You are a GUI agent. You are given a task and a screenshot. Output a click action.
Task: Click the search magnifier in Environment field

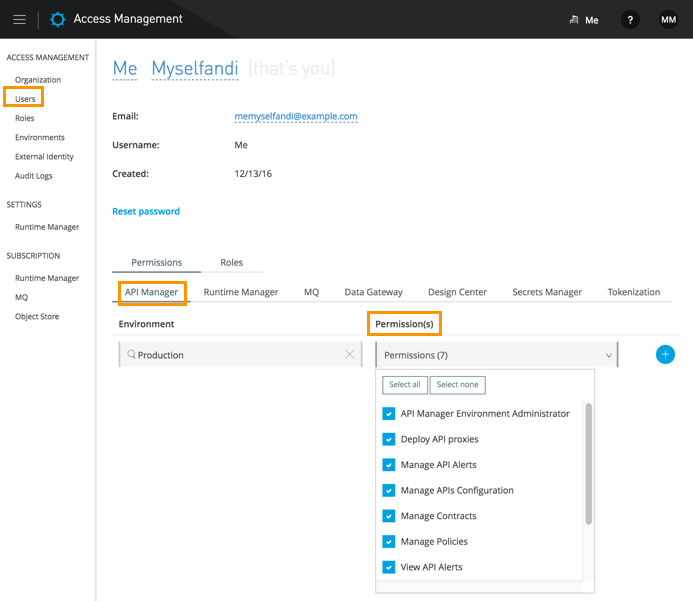131,354
